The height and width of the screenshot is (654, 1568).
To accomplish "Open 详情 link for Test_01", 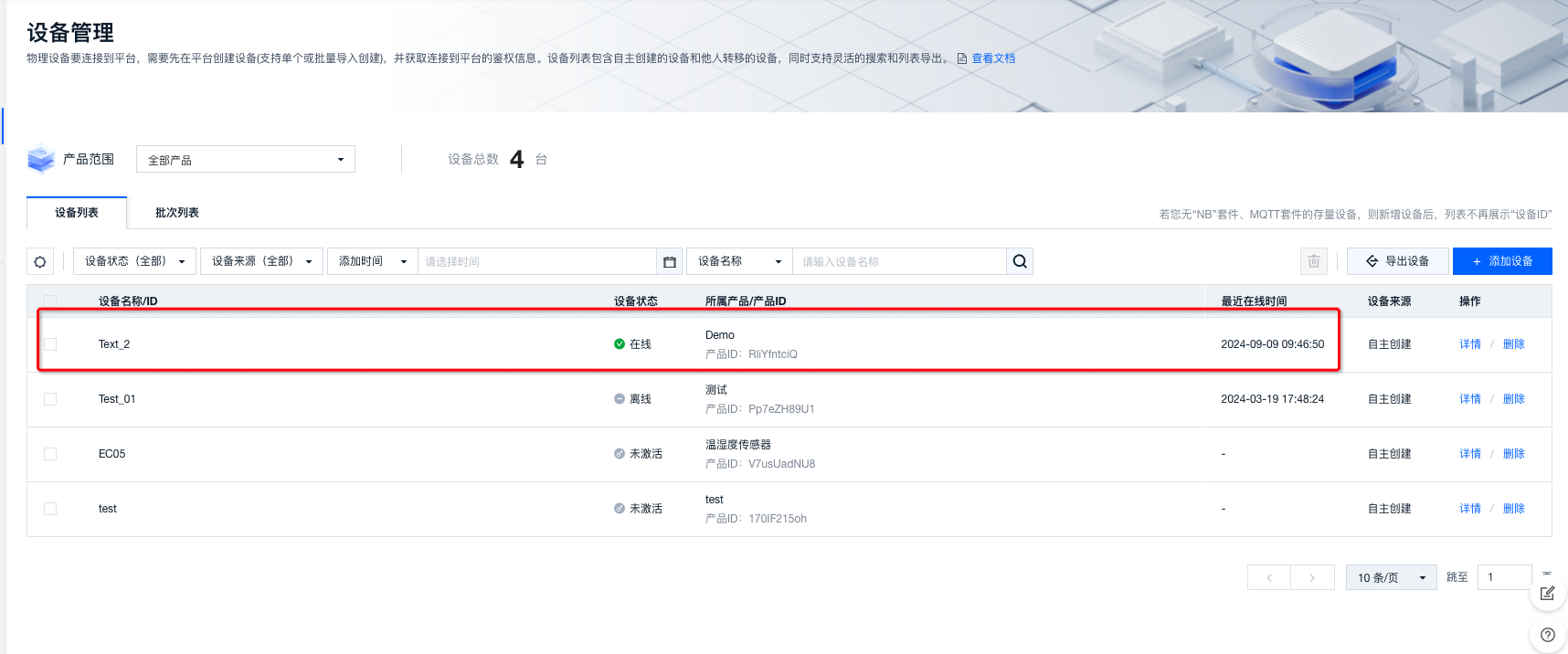I will [1469, 399].
